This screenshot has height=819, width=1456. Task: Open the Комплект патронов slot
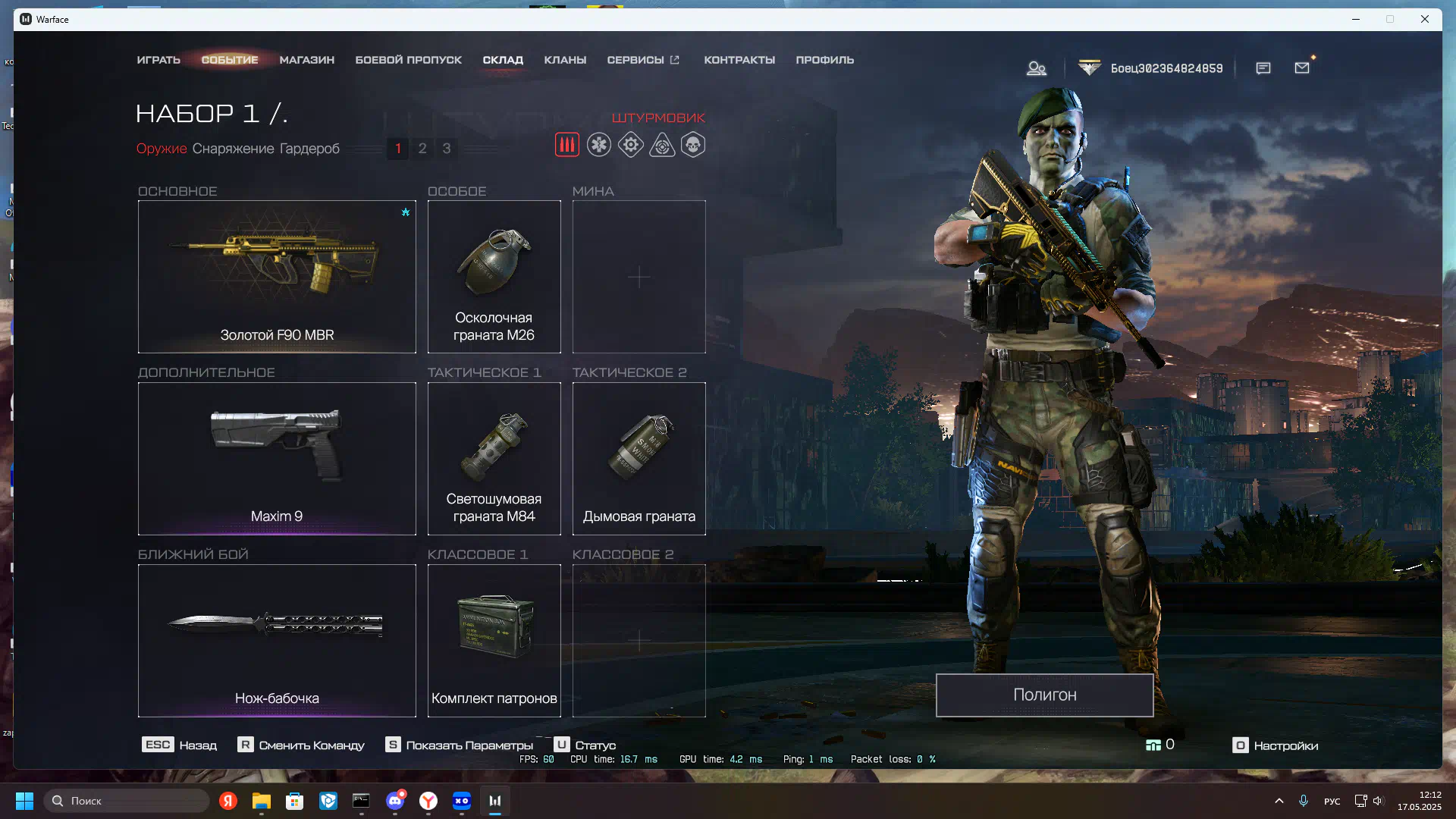click(x=494, y=641)
